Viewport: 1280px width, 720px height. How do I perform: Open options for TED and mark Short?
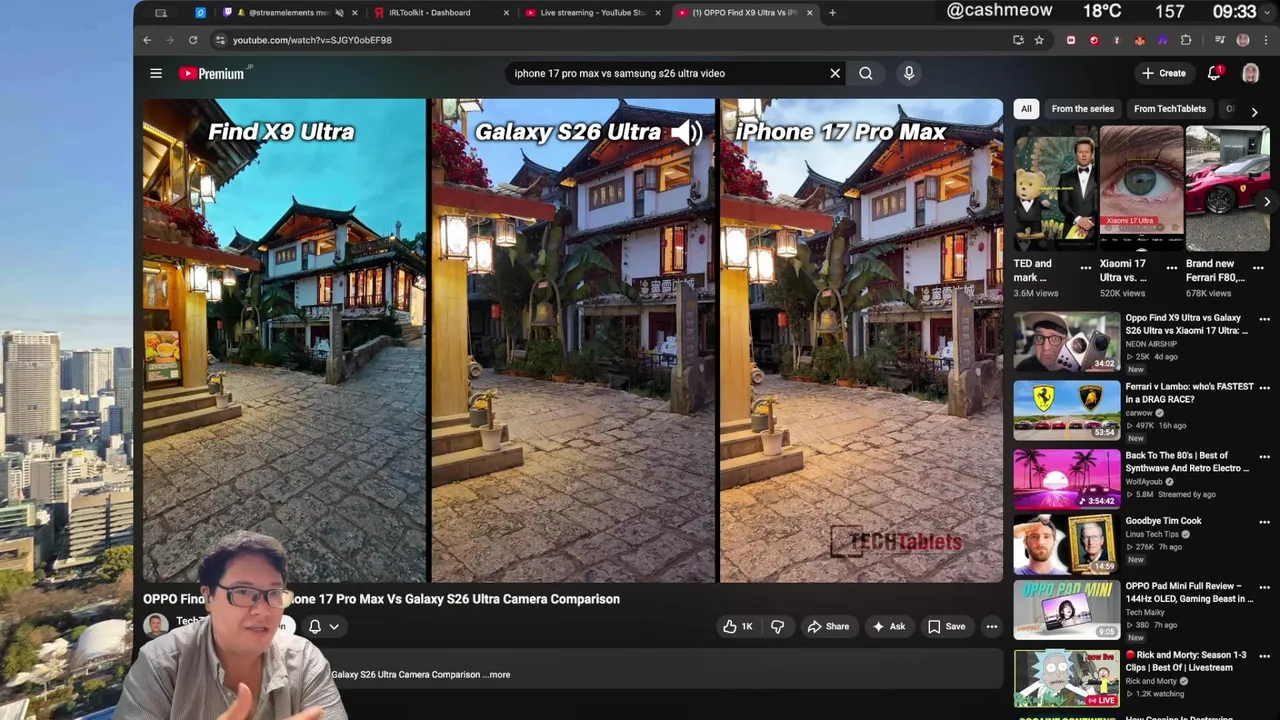click(1085, 267)
